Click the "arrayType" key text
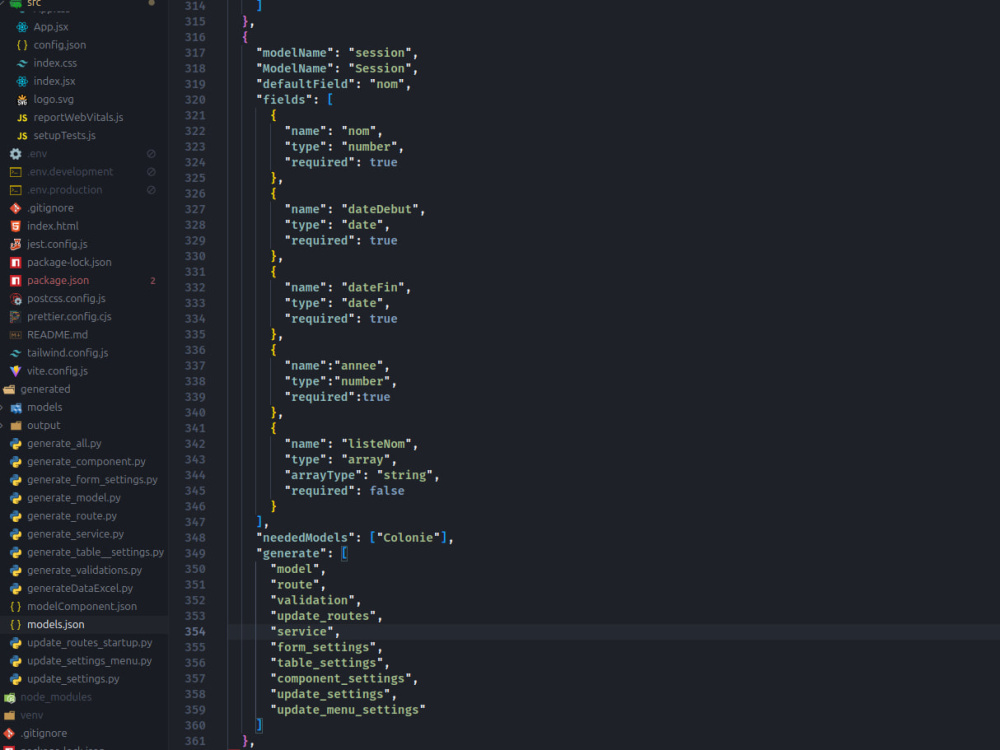 323,475
